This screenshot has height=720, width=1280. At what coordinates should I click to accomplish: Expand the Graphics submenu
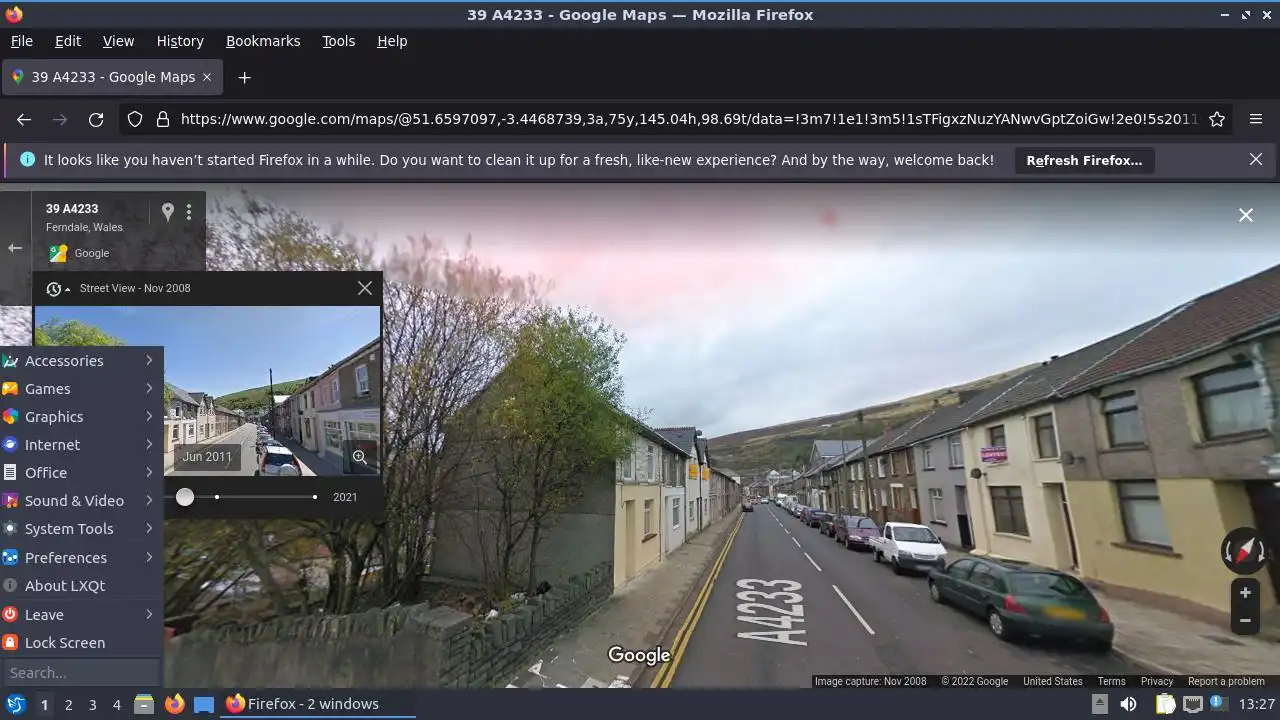click(x=81, y=417)
